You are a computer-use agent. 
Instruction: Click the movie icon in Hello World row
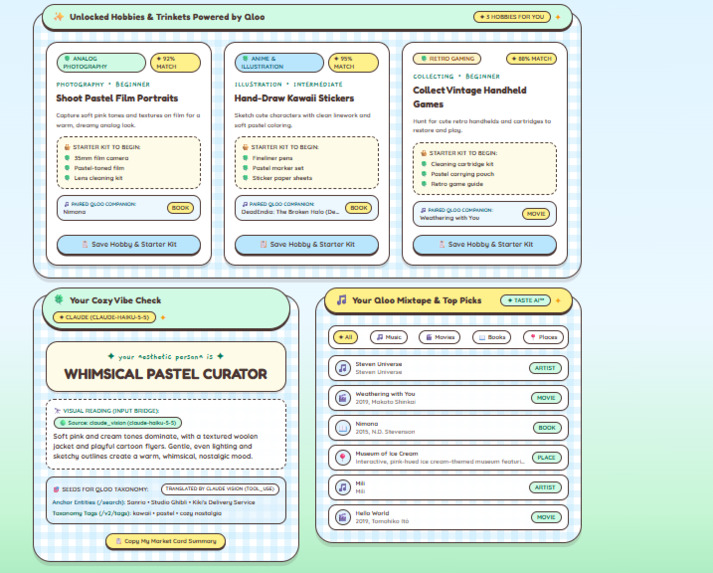point(342,517)
